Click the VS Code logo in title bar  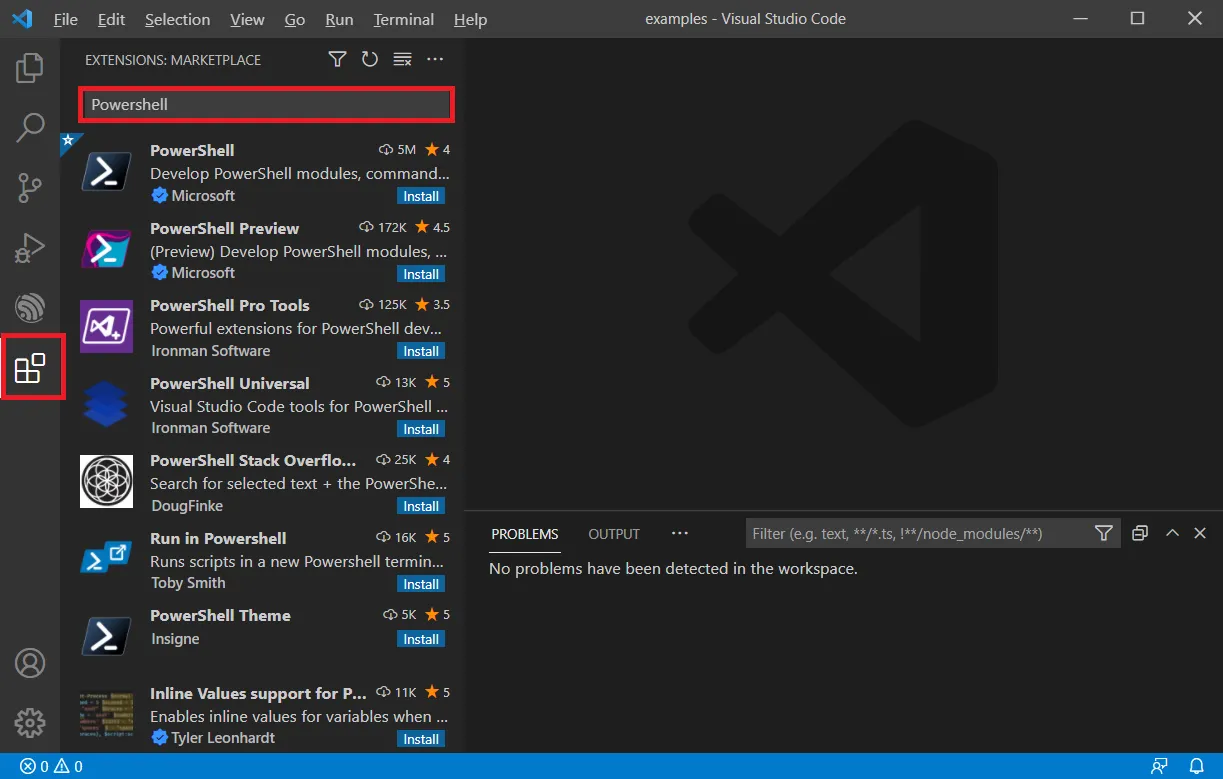(x=23, y=19)
